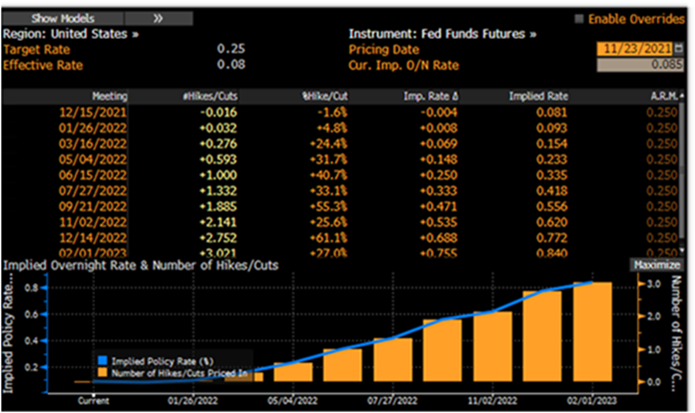Click the Cur. Imp. O/N Rate field
This screenshot has width=695, height=413.
(638, 65)
